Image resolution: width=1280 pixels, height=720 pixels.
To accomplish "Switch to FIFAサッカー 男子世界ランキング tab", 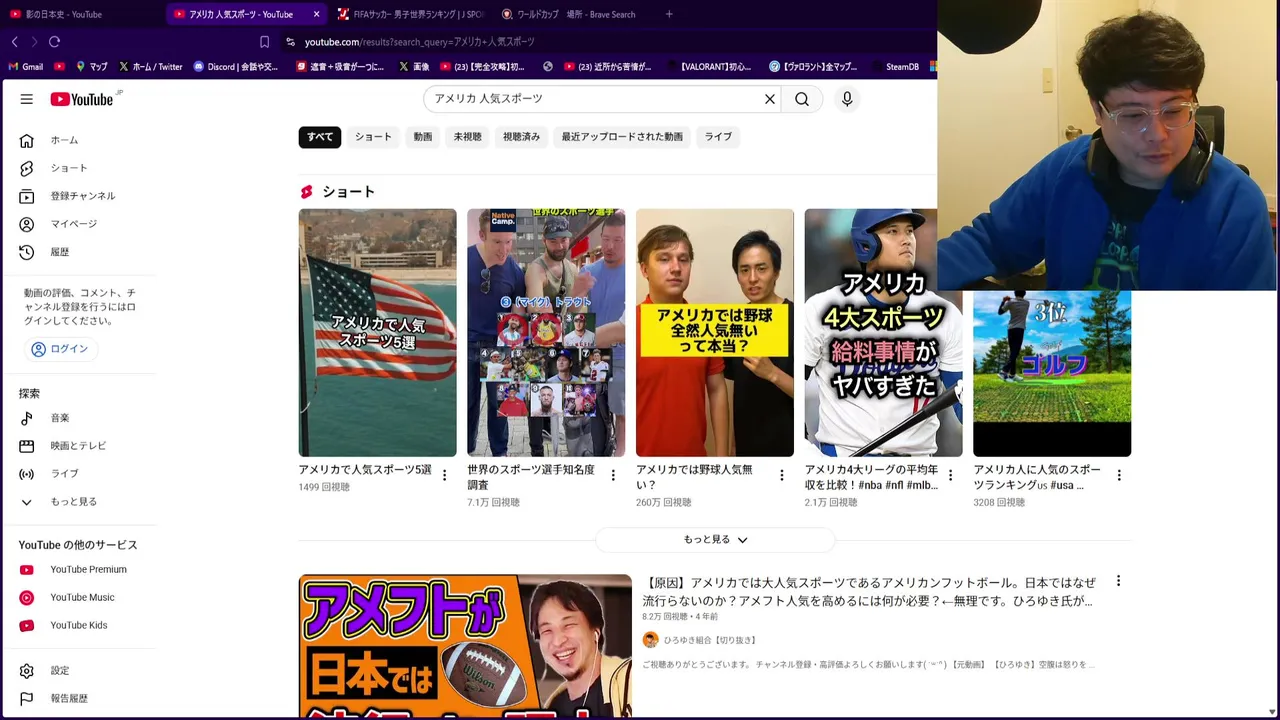I will 410,14.
